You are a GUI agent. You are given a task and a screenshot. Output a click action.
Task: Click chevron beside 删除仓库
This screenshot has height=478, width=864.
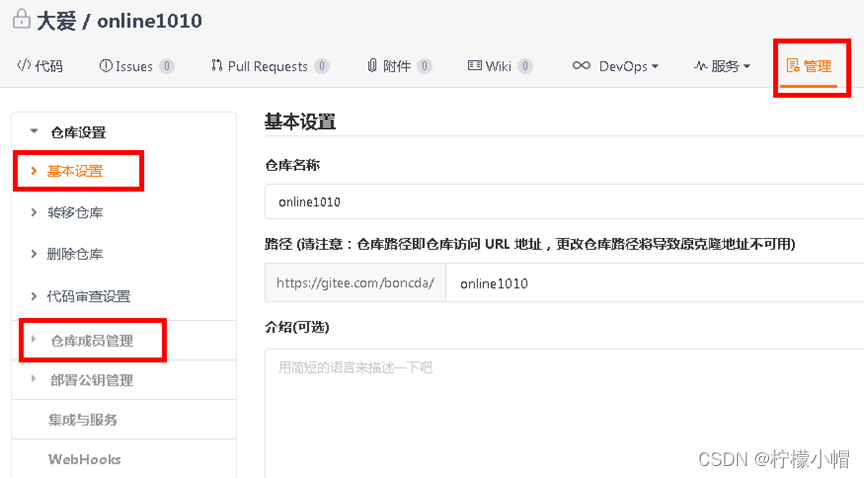[x=34, y=254]
